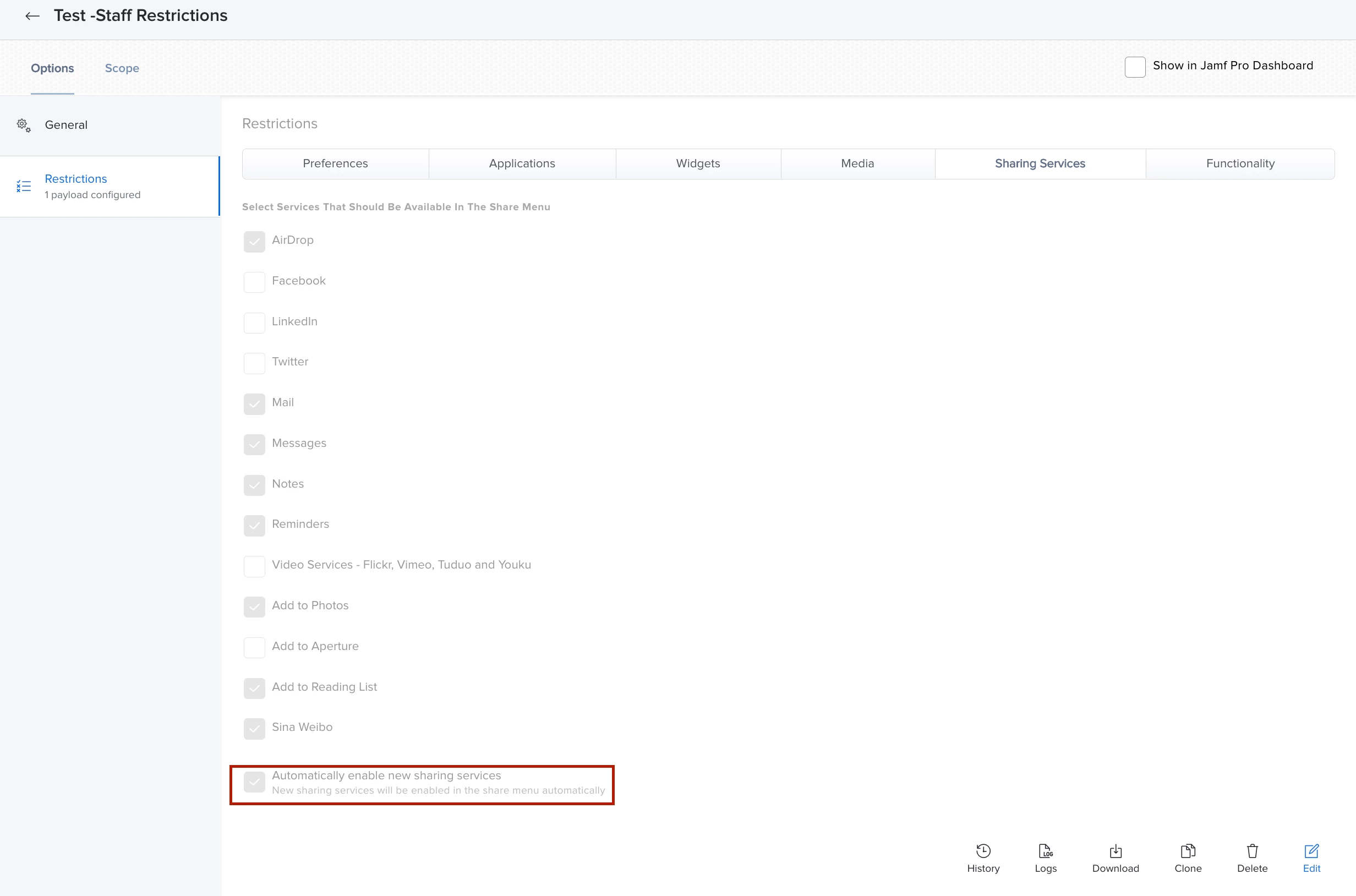This screenshot has height=896, width=1356.
Task: Toggle Show in Jamf Pro Dashboard checkbox
Action: click(x=1134, y=67)
